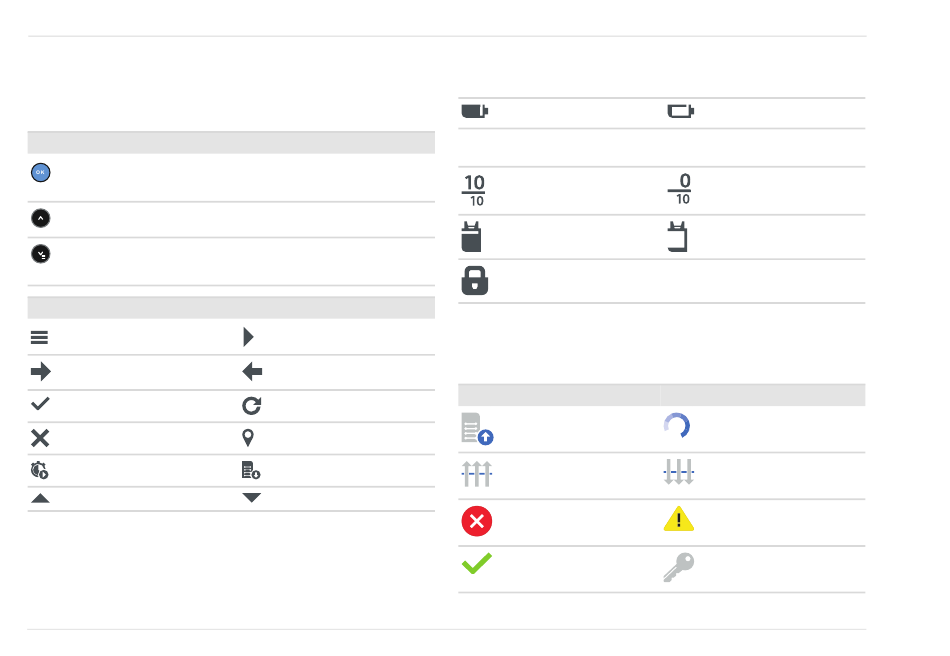Click the right-pointing play triangle

pyautogui.click(x=248, y=337)
